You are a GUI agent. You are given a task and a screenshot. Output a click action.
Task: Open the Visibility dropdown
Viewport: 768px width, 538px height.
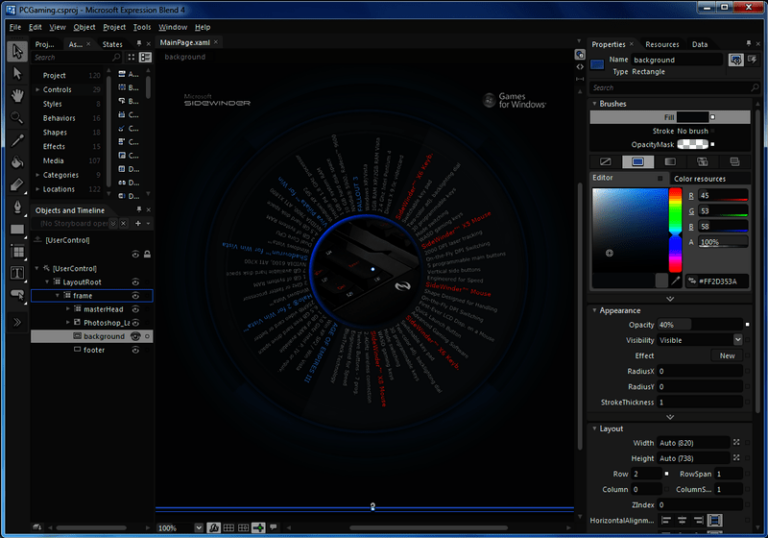[x=738, y=340]
